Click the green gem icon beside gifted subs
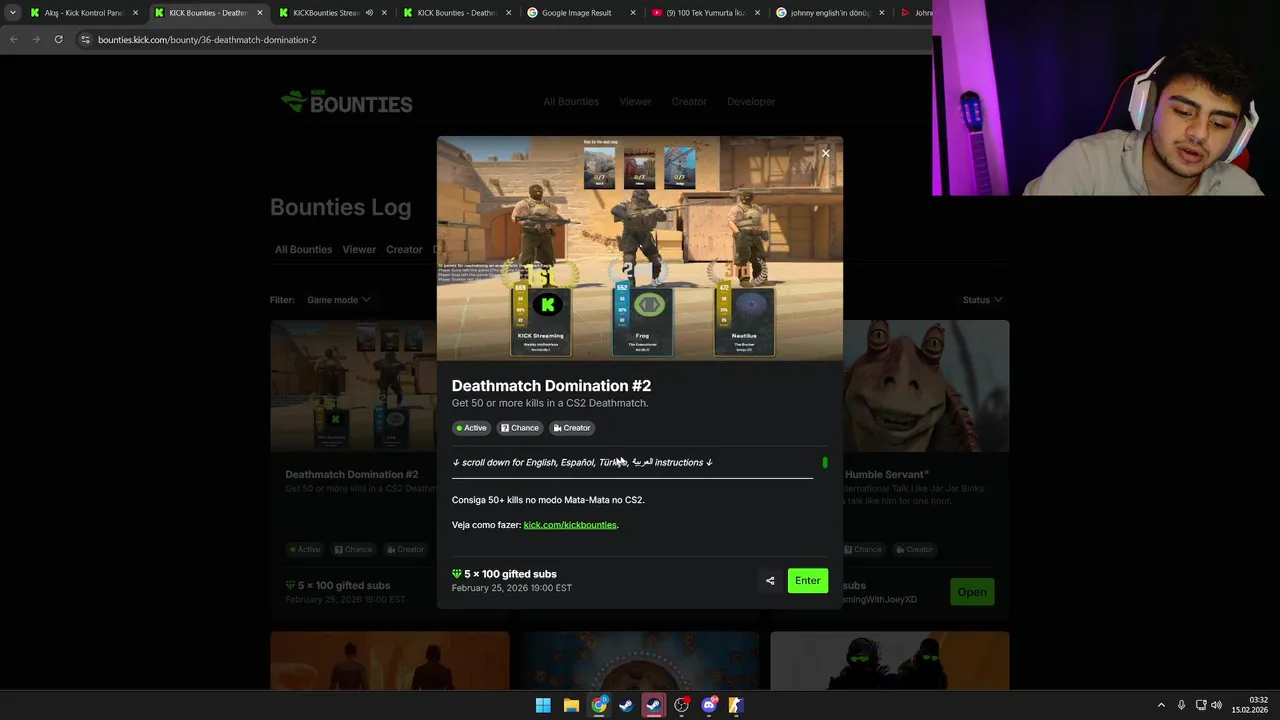1280x720 pixels. (456, 574)
